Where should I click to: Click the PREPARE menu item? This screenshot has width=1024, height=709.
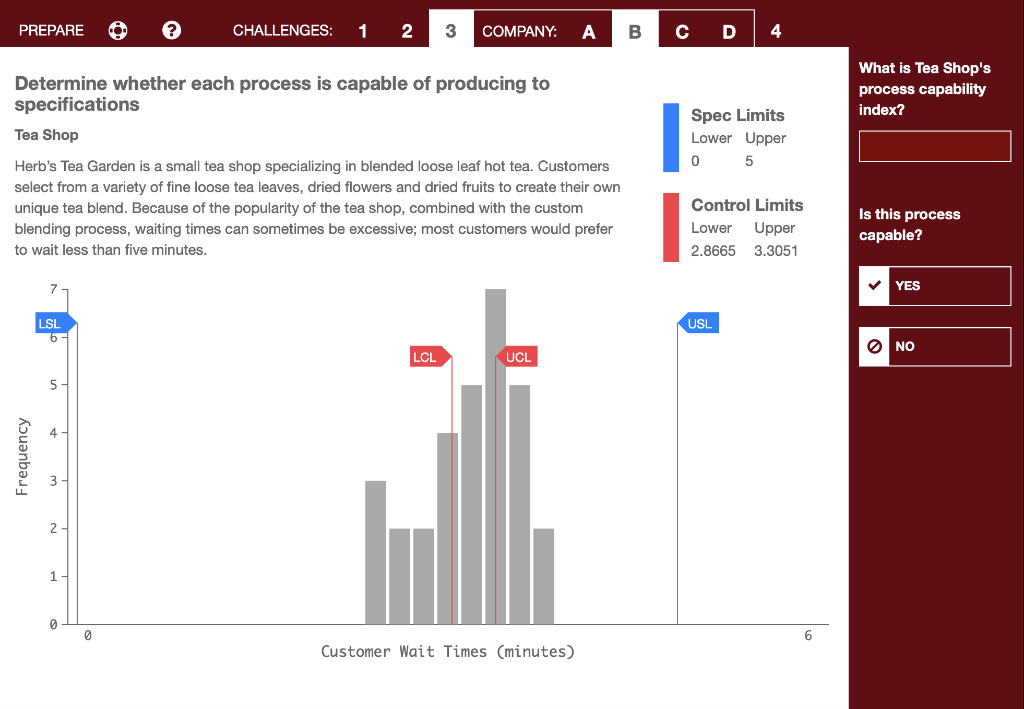click(x=52, y=31)
